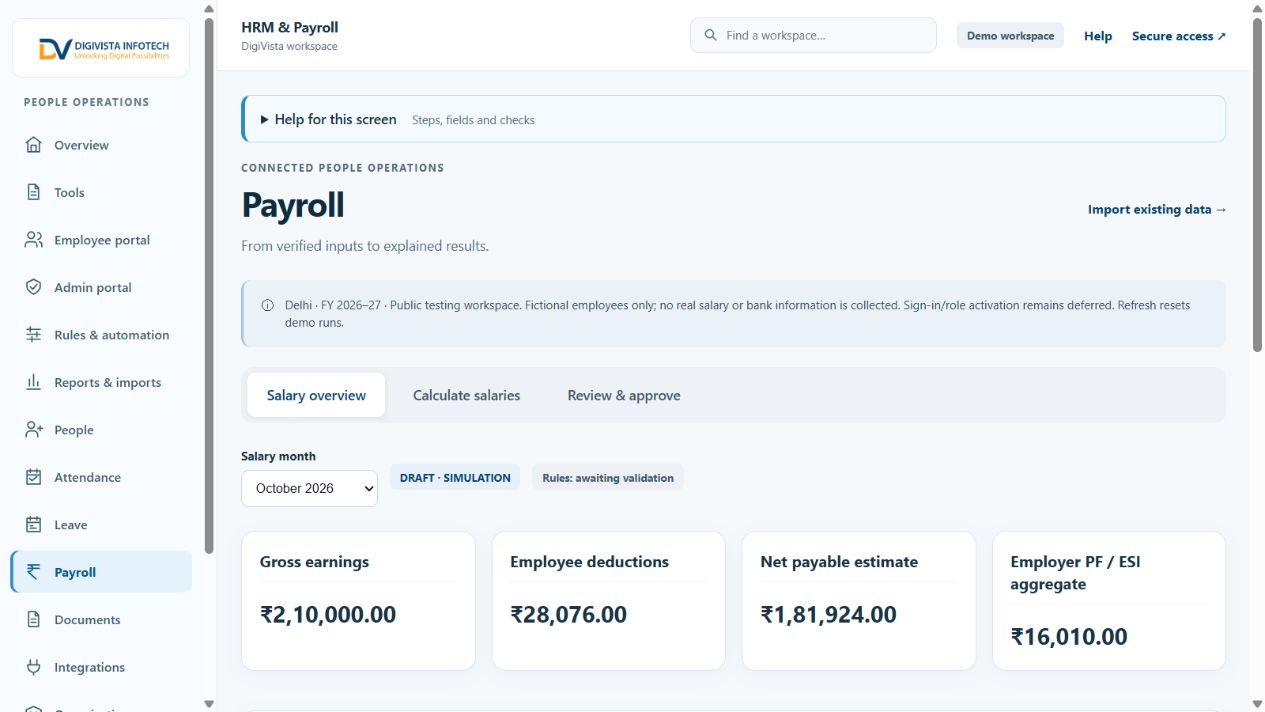The image size is (1265, 712).
Task: Click the Tools sidebar label
Action: 69,192
